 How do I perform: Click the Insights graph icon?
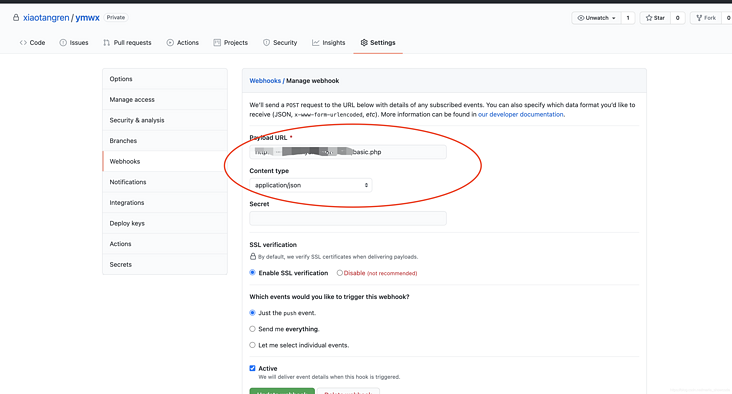[x=316, y=42]
